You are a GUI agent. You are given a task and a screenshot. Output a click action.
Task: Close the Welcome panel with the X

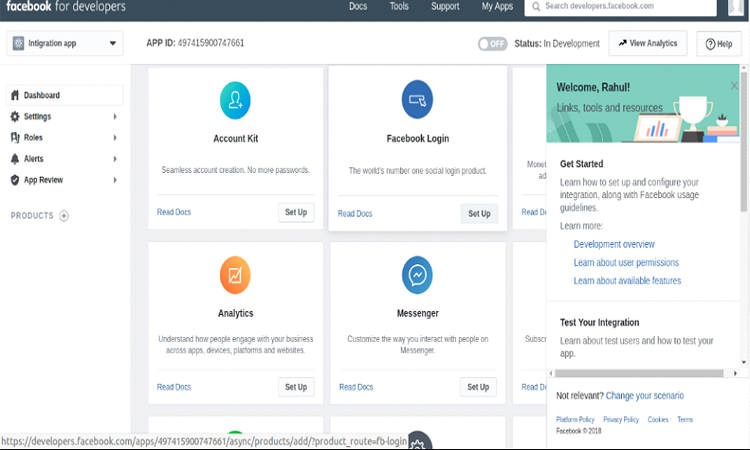coord(734,86)
